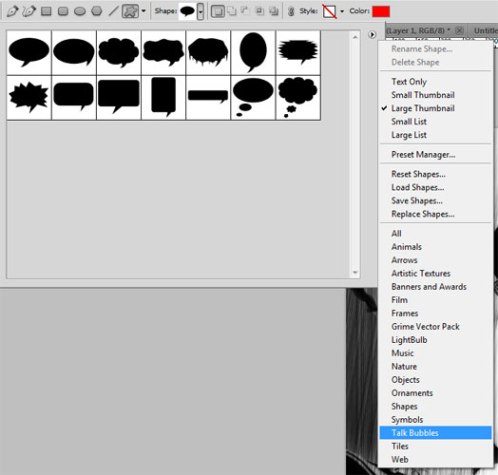Choose the Polygon shape tool
Image resolution: width=498 pixels, height=475 pixels.
[x=97, y=11]
